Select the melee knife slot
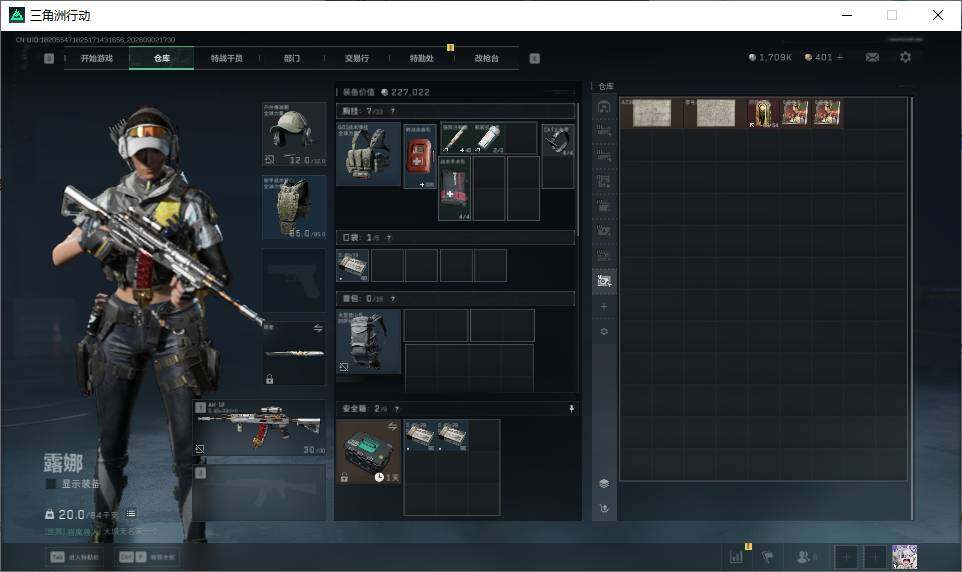962x572 pixels. point(294,354)
